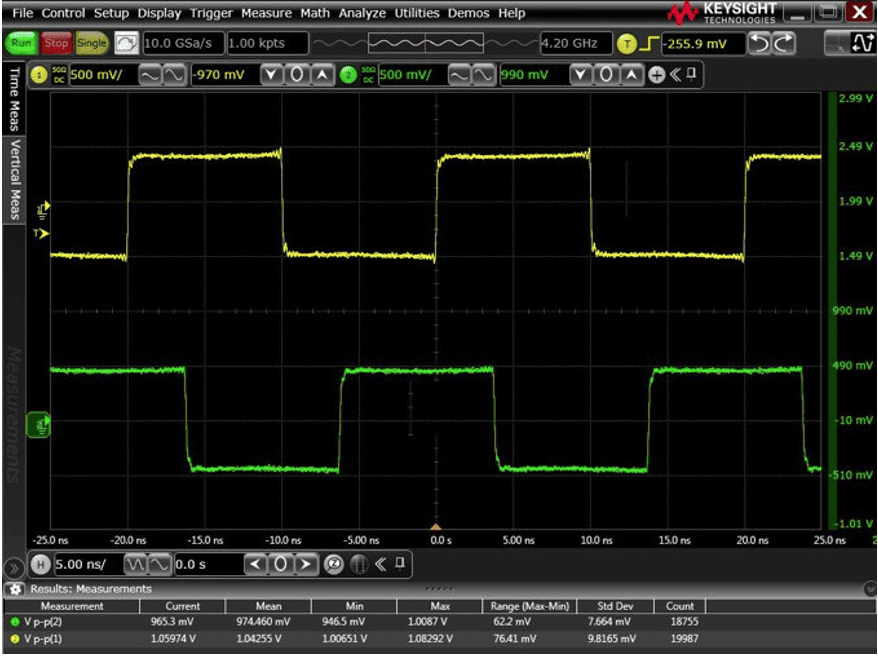Click the horizontal zoom magnifier icon
Viewport: 878px width, 656px height.
(333, 564)
